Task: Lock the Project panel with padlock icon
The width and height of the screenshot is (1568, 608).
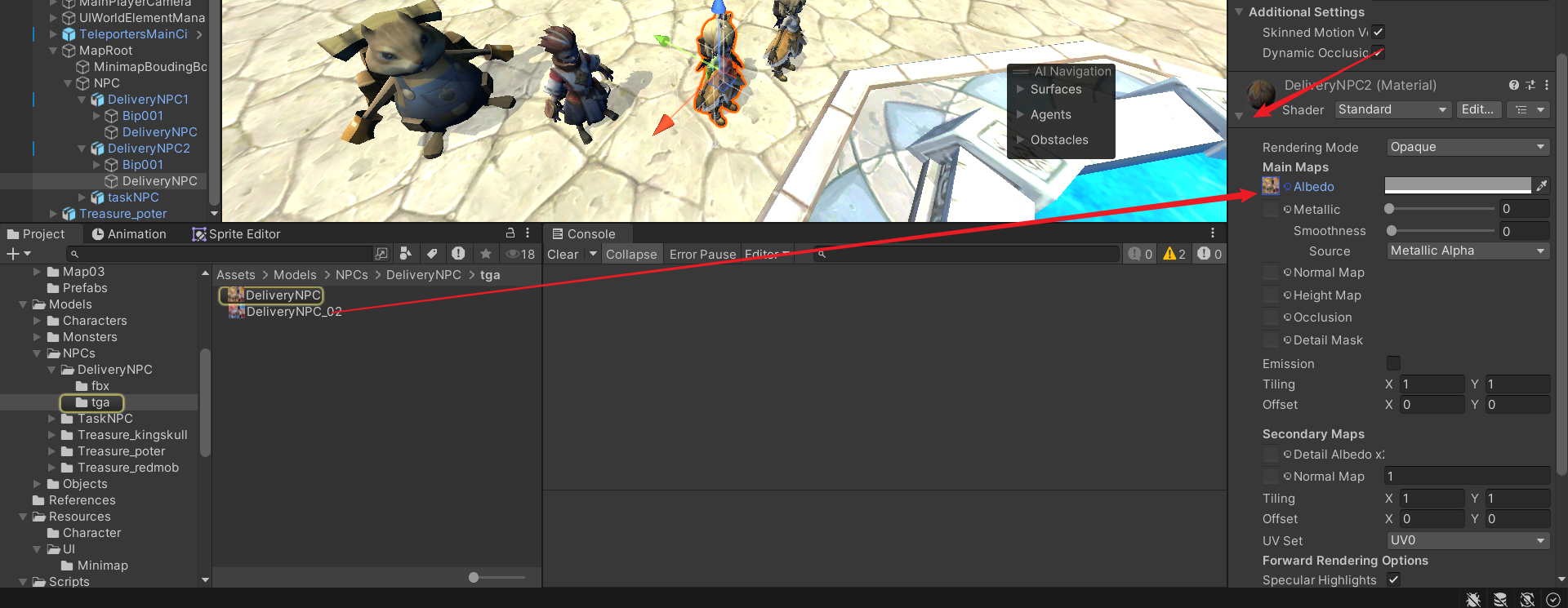Action: [510, 233]
